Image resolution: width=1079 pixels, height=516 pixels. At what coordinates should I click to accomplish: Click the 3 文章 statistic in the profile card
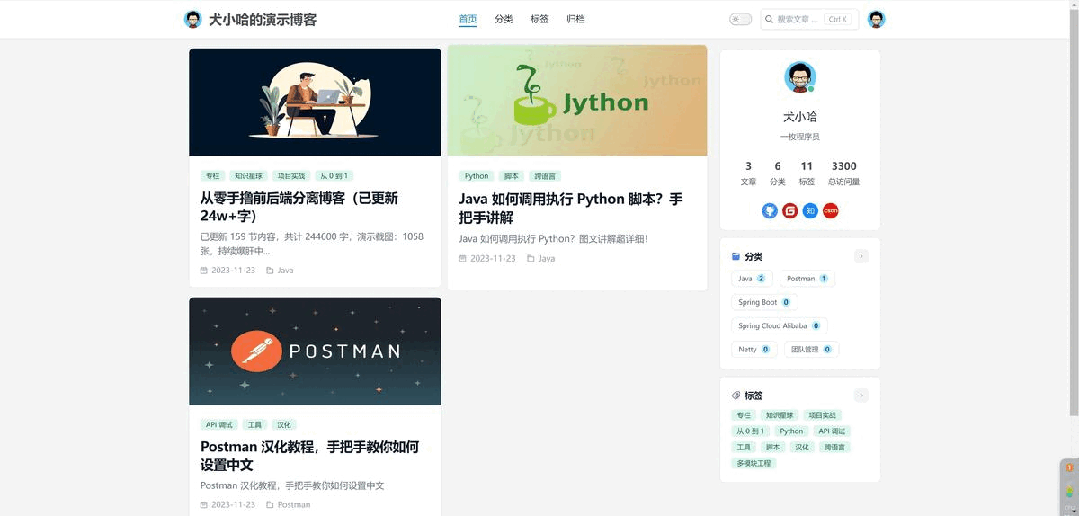tap(748, 173)
